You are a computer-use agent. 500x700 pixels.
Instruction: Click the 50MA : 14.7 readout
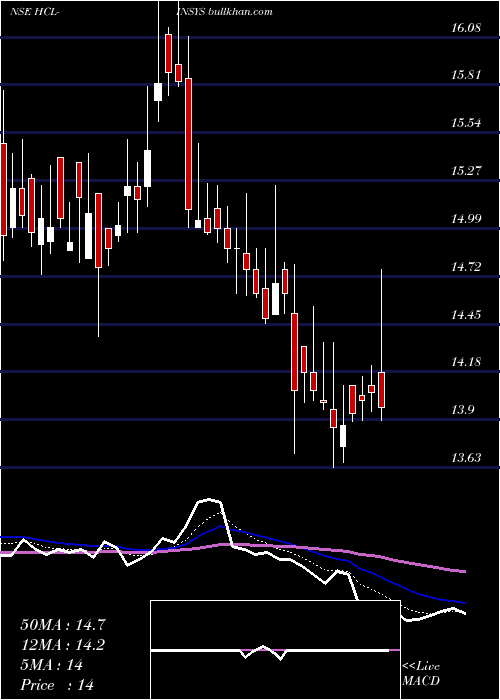(x=63, y=625)
